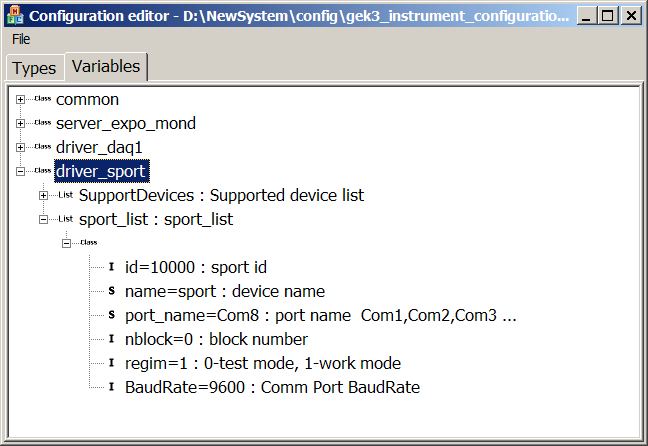Expand the driver_daq1 node

click(21, 148)
